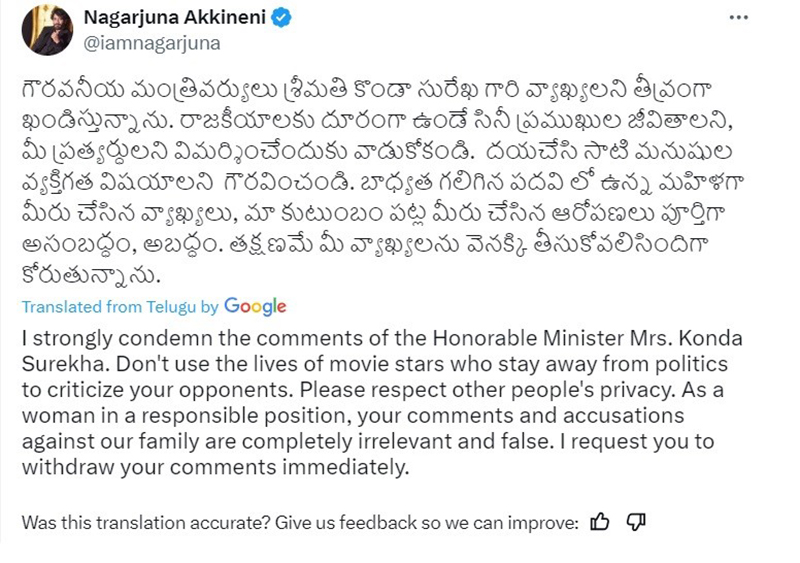Click the "Translated from Telugu by" label
Screen dimensions: 800x563
(x=120, y=307)
